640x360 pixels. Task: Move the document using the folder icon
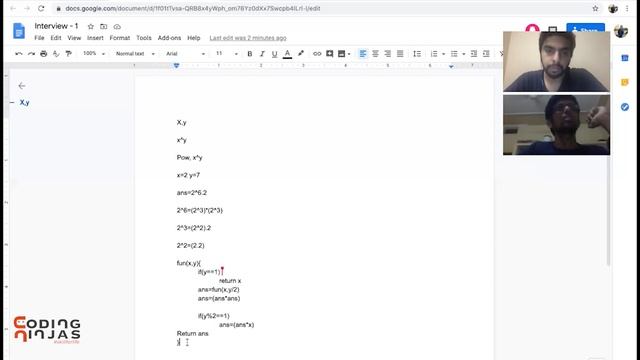pos(104,27)
